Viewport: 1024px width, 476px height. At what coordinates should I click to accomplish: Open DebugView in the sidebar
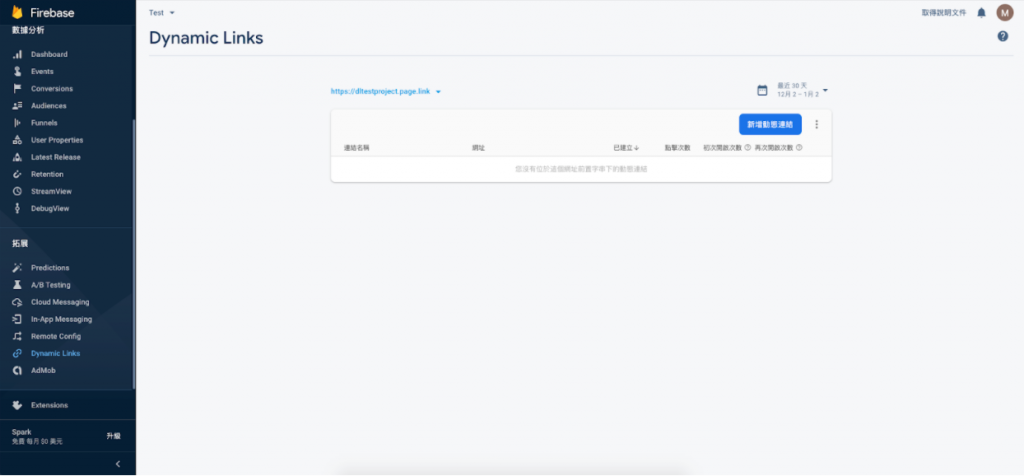[50, 208]
